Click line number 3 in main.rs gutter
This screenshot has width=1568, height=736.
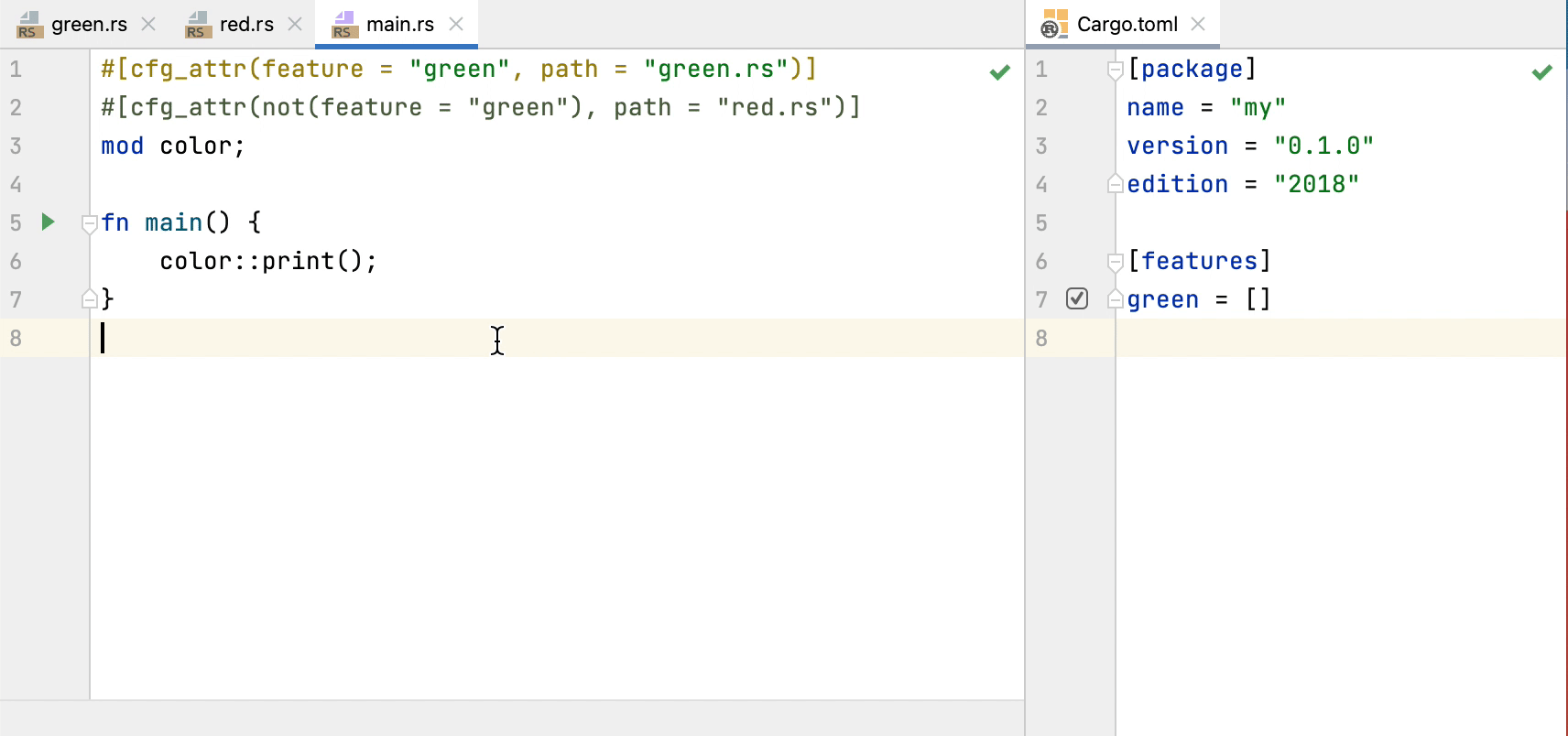point(16,146)
